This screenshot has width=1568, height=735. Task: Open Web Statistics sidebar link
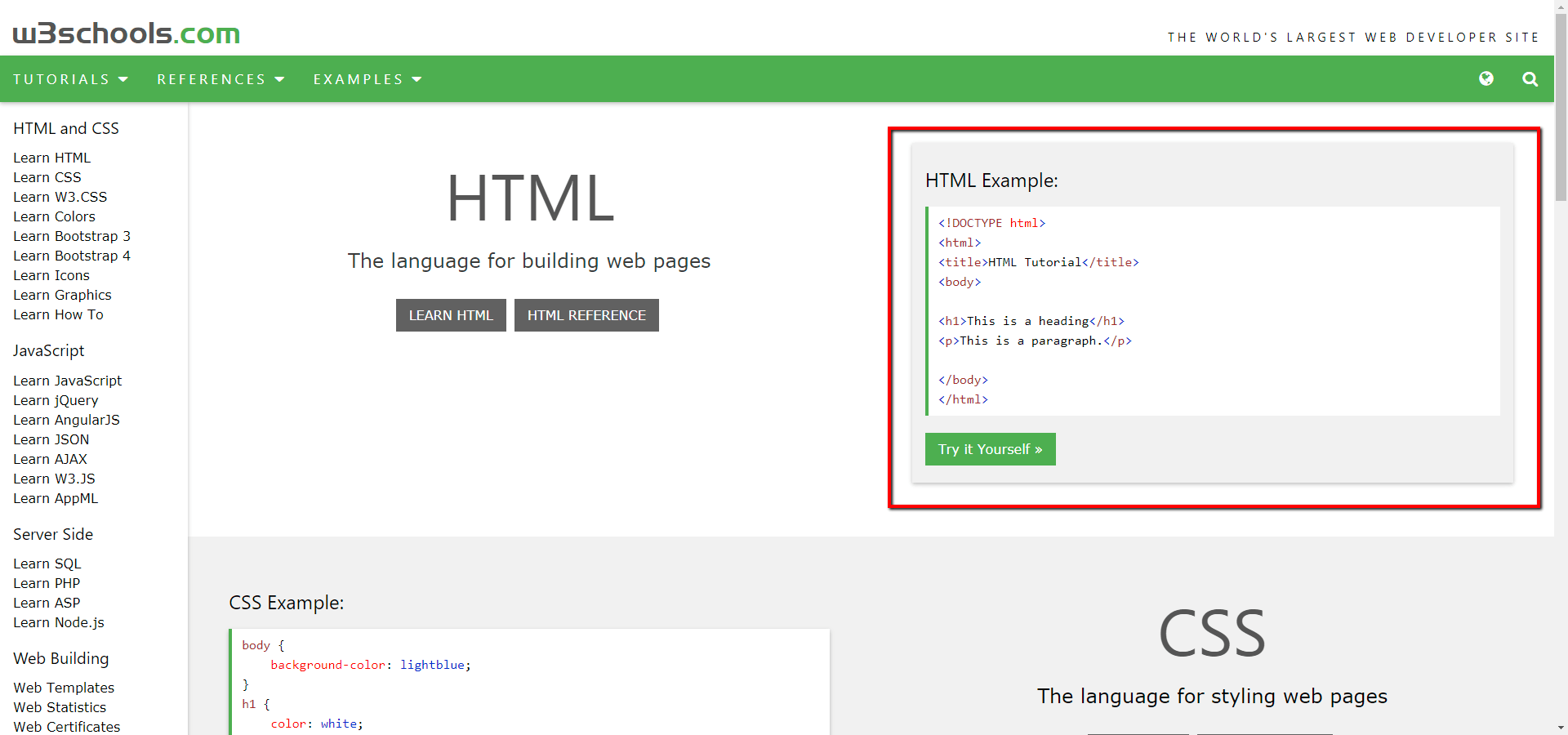coord(60,707)
